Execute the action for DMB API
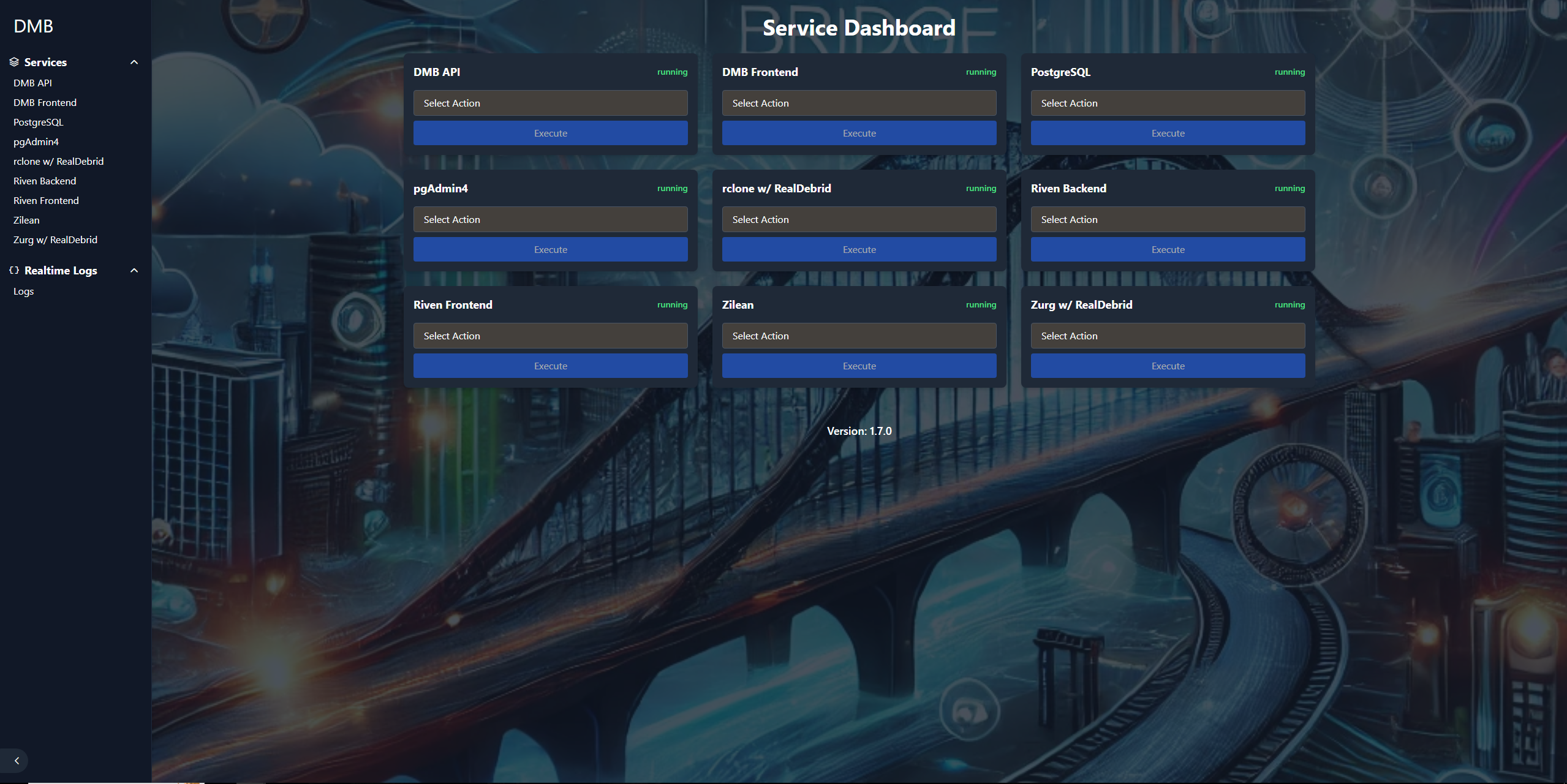 (550, 133)
